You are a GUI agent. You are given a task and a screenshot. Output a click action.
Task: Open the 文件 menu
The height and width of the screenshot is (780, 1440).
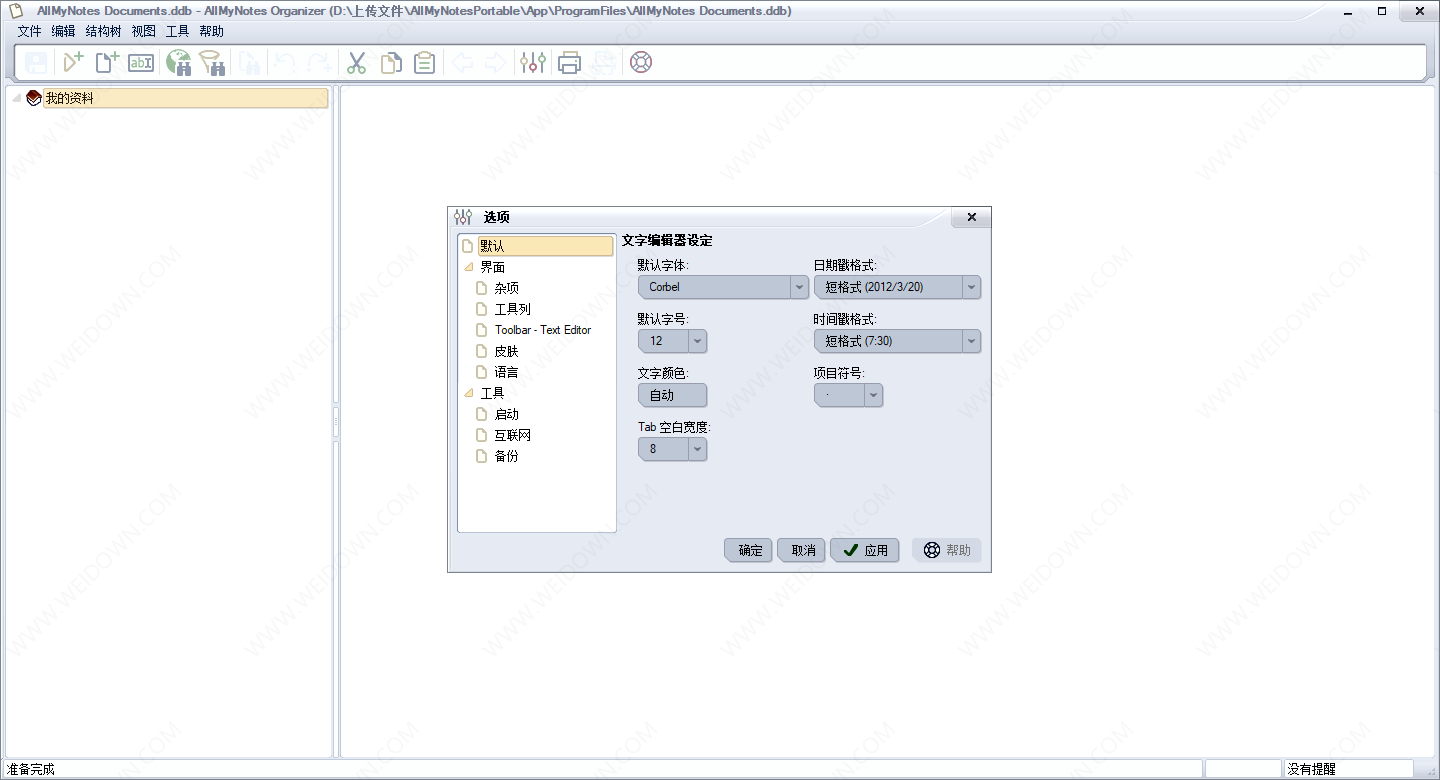[29, 31]
